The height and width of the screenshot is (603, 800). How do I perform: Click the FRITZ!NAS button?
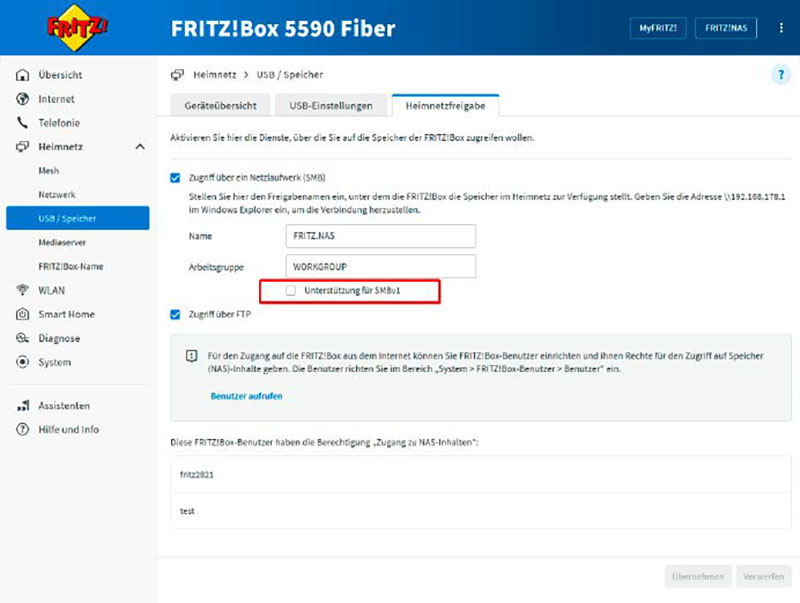click(726, 28)
